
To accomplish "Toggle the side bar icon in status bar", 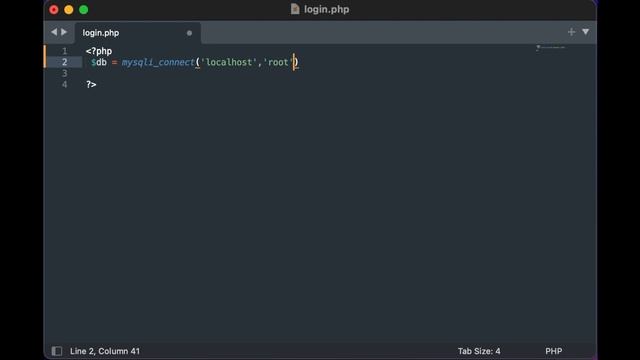I will click(57, 351).
